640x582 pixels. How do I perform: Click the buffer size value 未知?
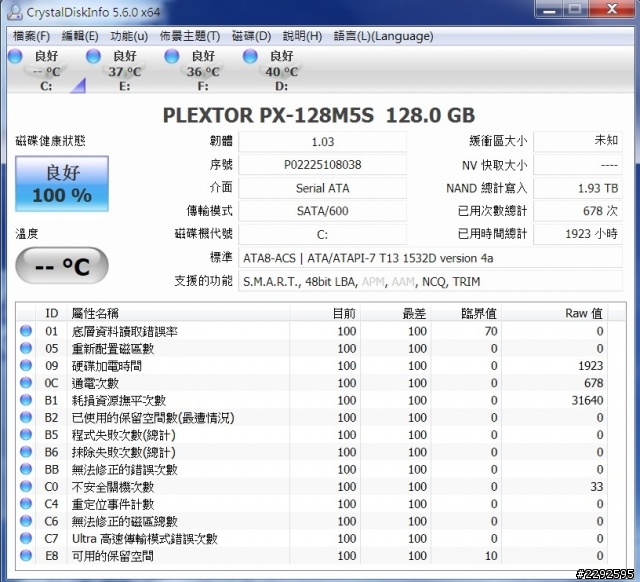point(578,141)
